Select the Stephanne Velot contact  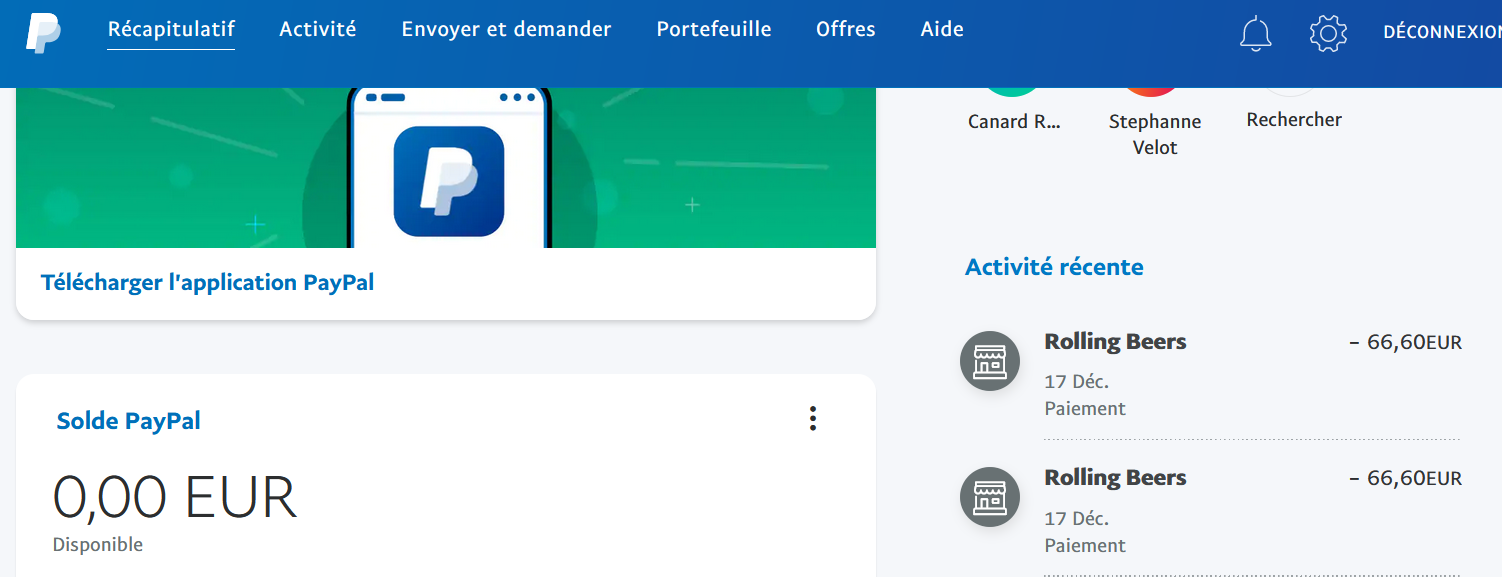(x=1155, y=134)
